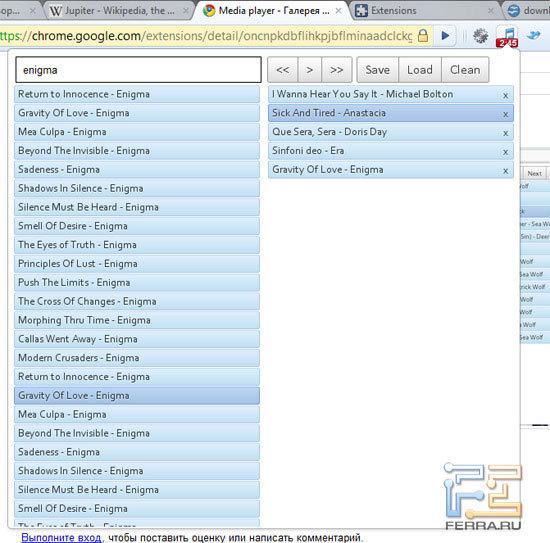Click the blue bird extension icon
Viewport: 550px width, 543px height.
click(x=534, y=35)
